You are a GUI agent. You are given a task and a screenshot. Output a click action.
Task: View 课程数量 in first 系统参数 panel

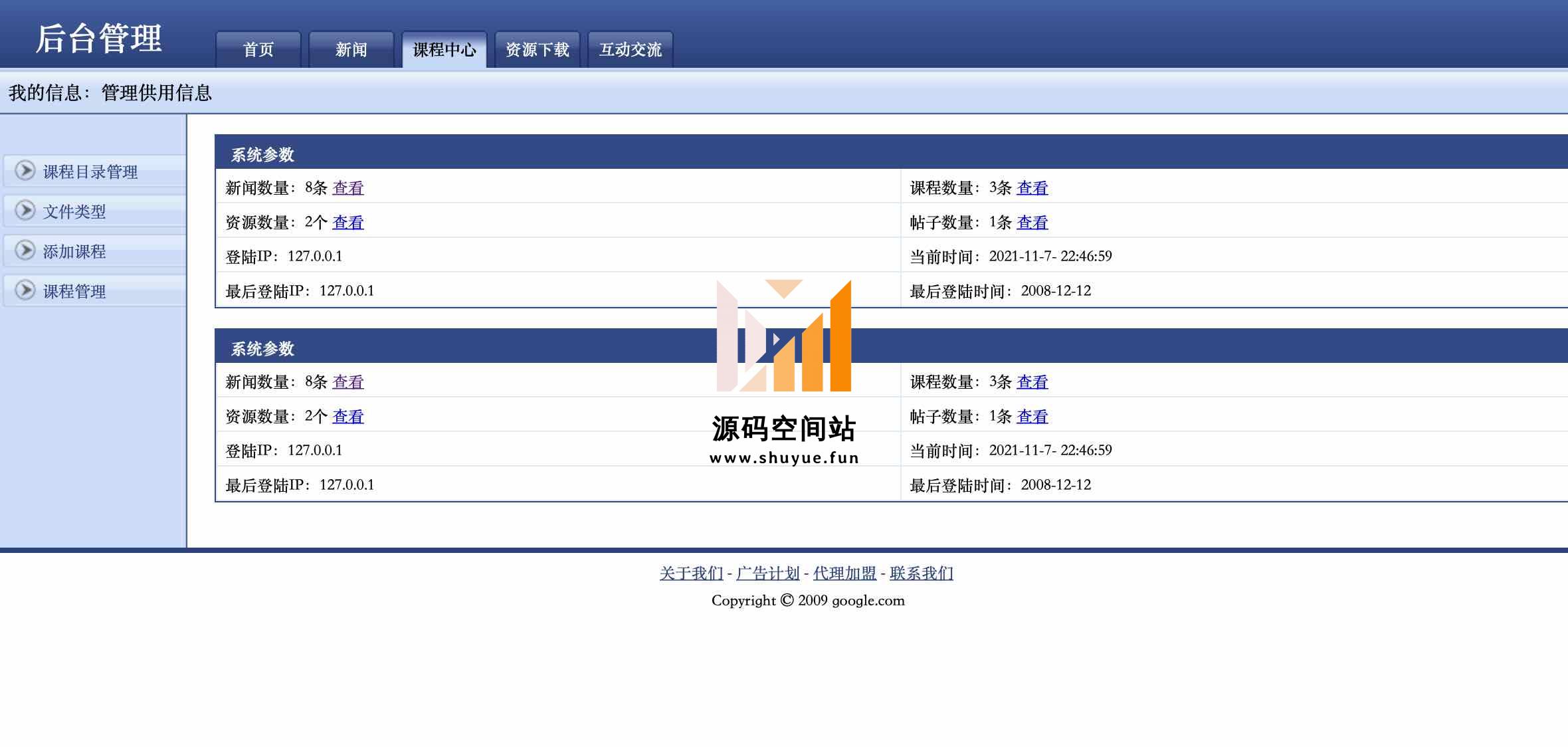1032,188
